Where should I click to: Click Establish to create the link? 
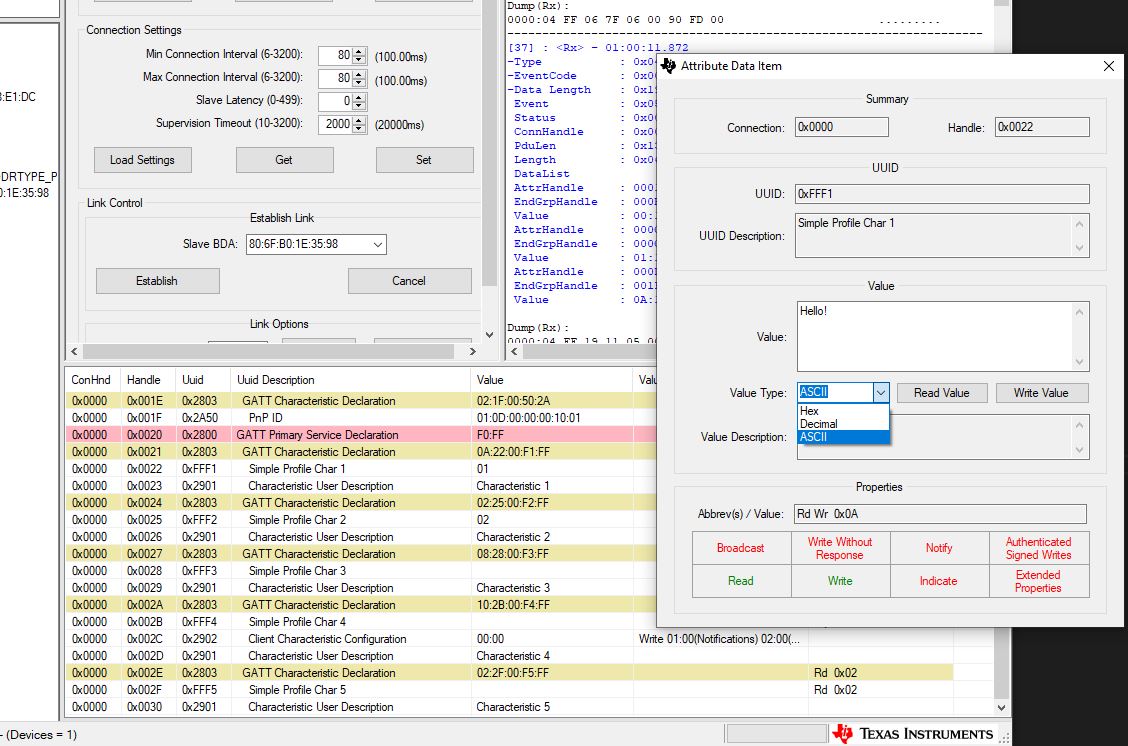pos(157,280)
